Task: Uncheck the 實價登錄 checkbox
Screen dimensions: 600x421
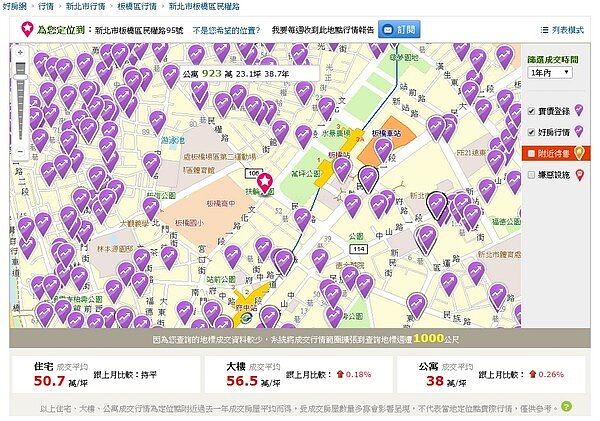Action: [531, 111]
